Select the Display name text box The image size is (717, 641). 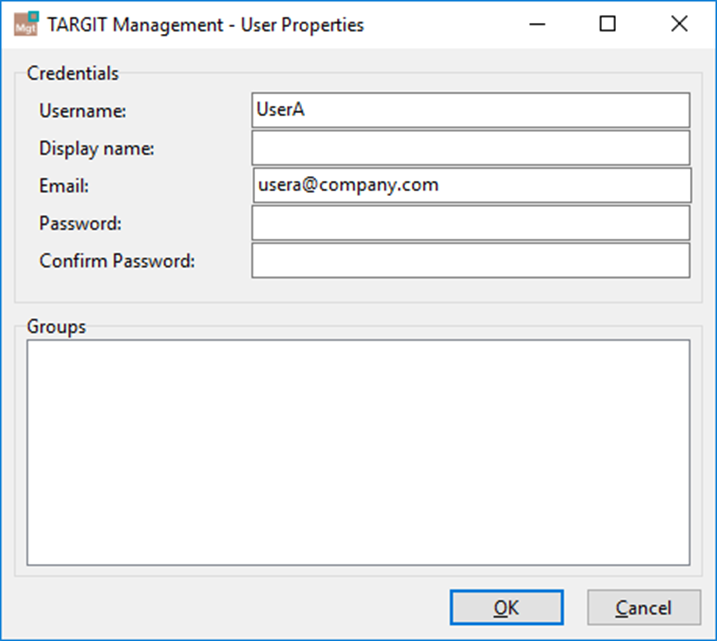coord(471,148)
